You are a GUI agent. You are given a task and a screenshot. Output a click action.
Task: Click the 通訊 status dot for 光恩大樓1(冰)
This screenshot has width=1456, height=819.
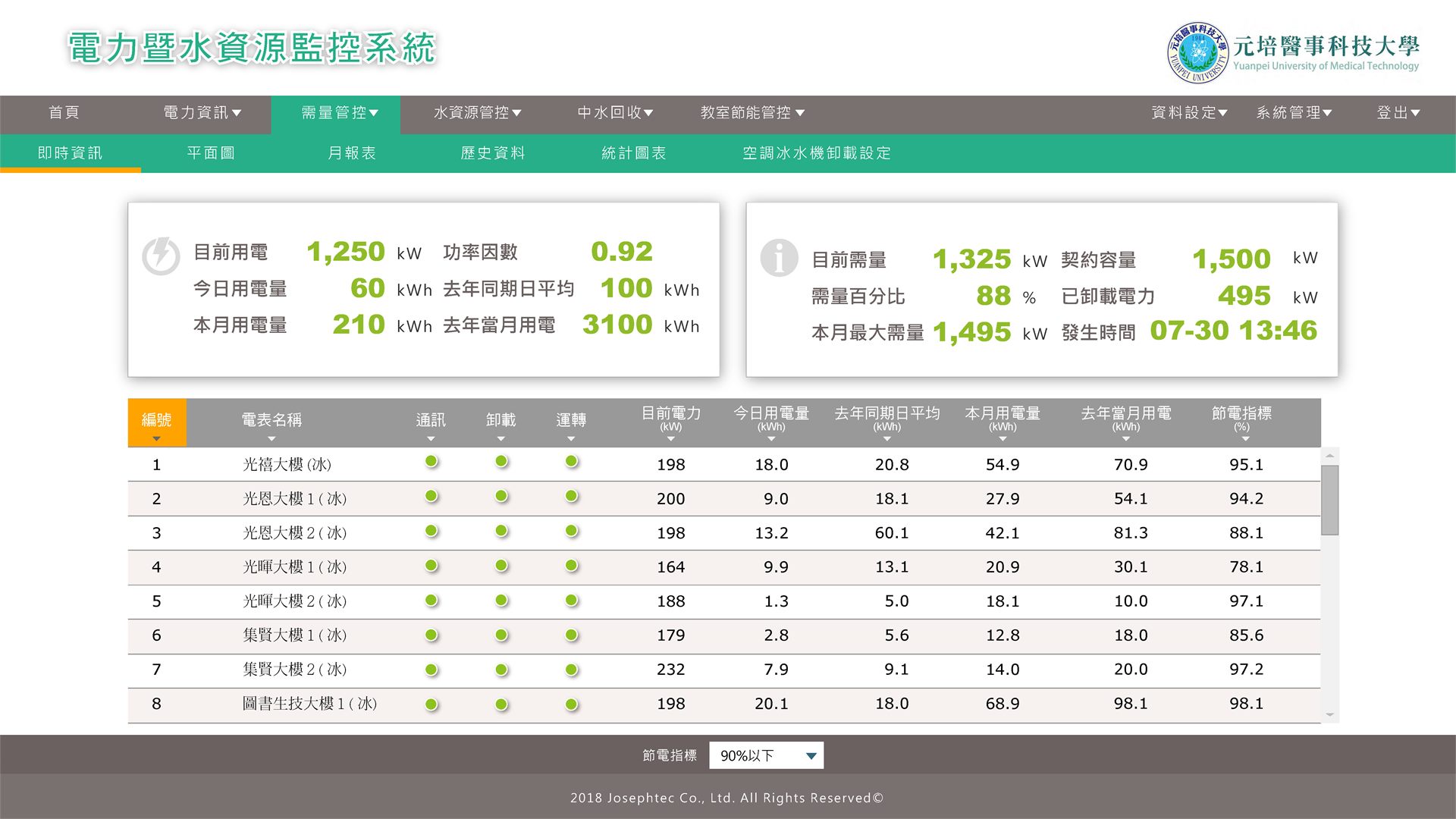click(431, 496)
